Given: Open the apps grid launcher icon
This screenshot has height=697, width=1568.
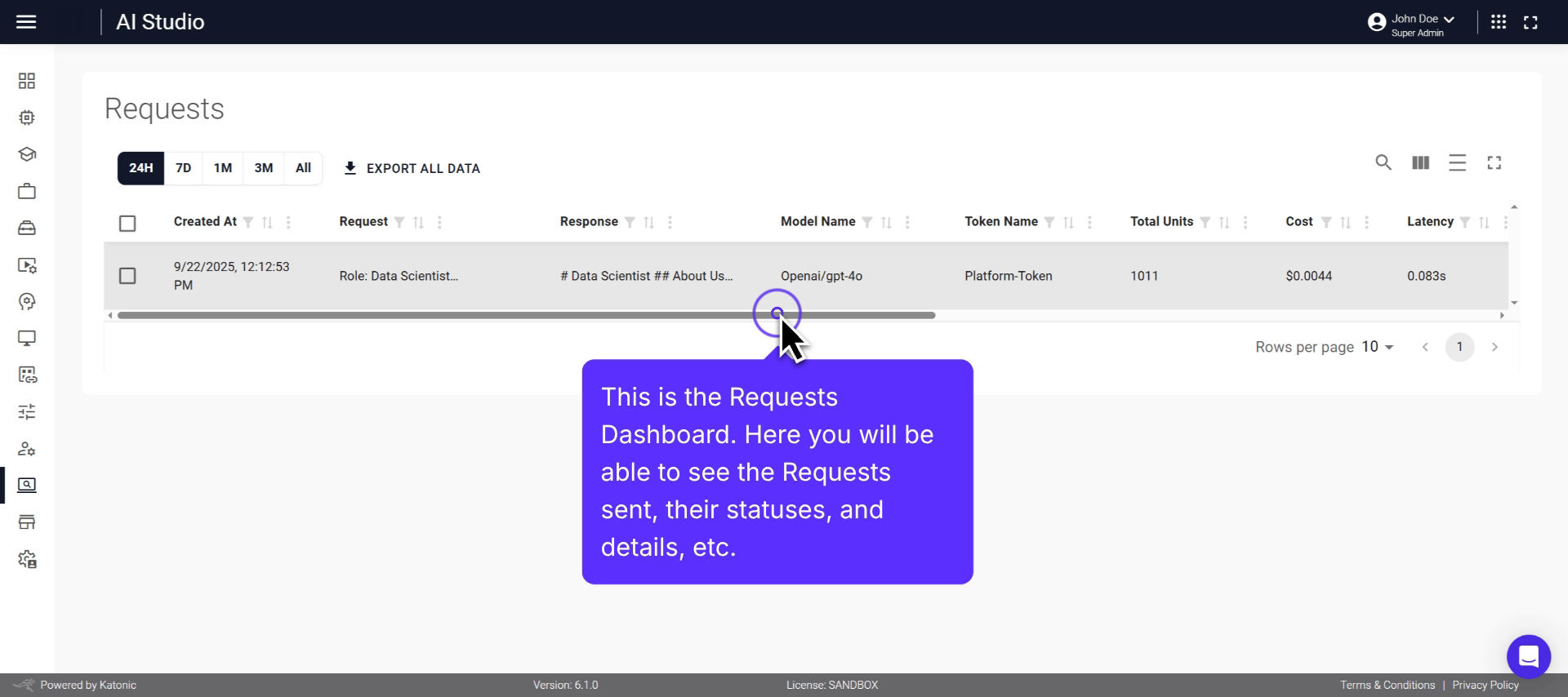Looking at the screenshot, I should (x=1499, y=22).
